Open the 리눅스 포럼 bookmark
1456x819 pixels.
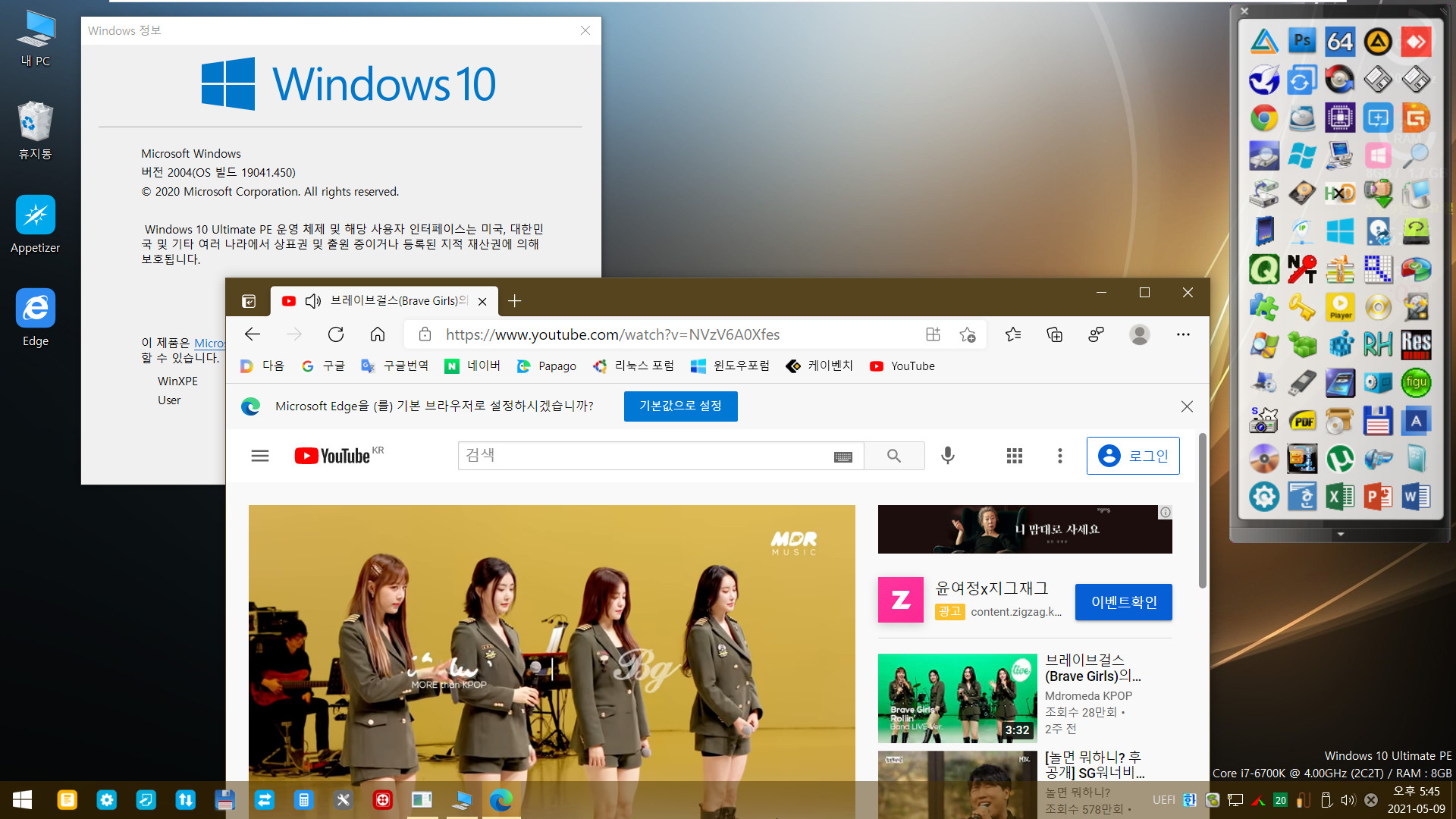(x=633, y=366)
